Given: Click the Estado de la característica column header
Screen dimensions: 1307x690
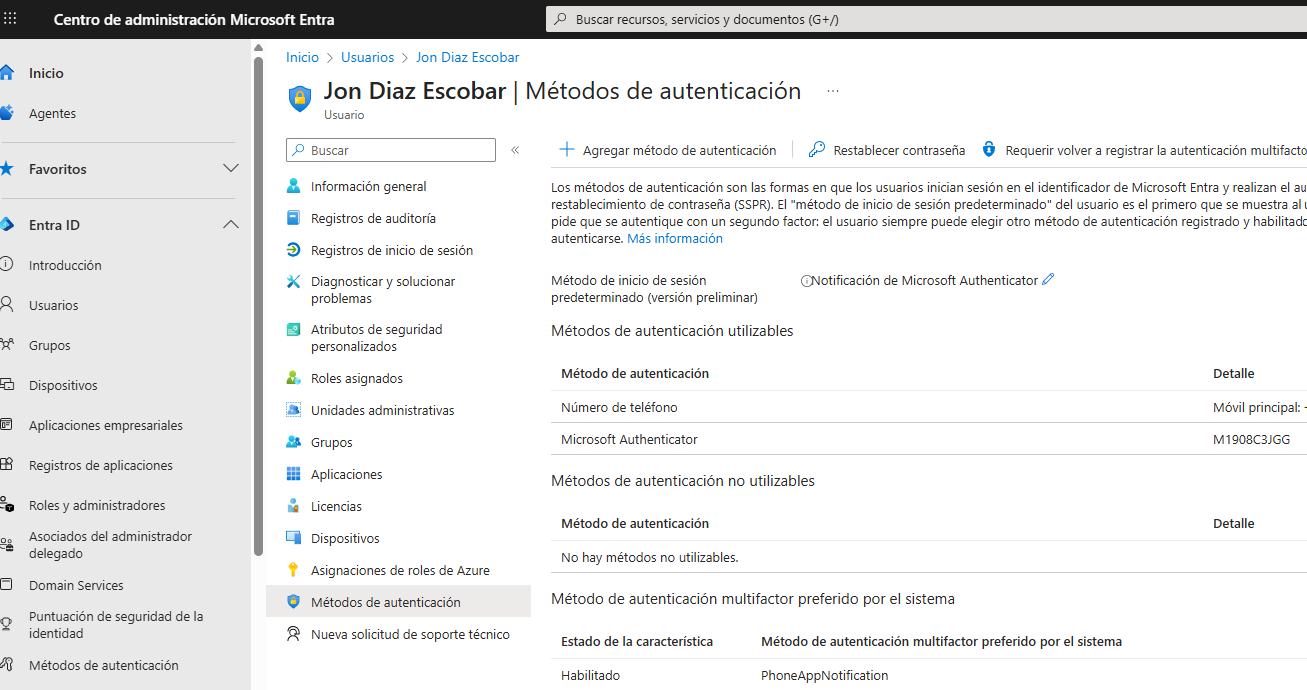Looking at the screenshot, I should (637, 641).
